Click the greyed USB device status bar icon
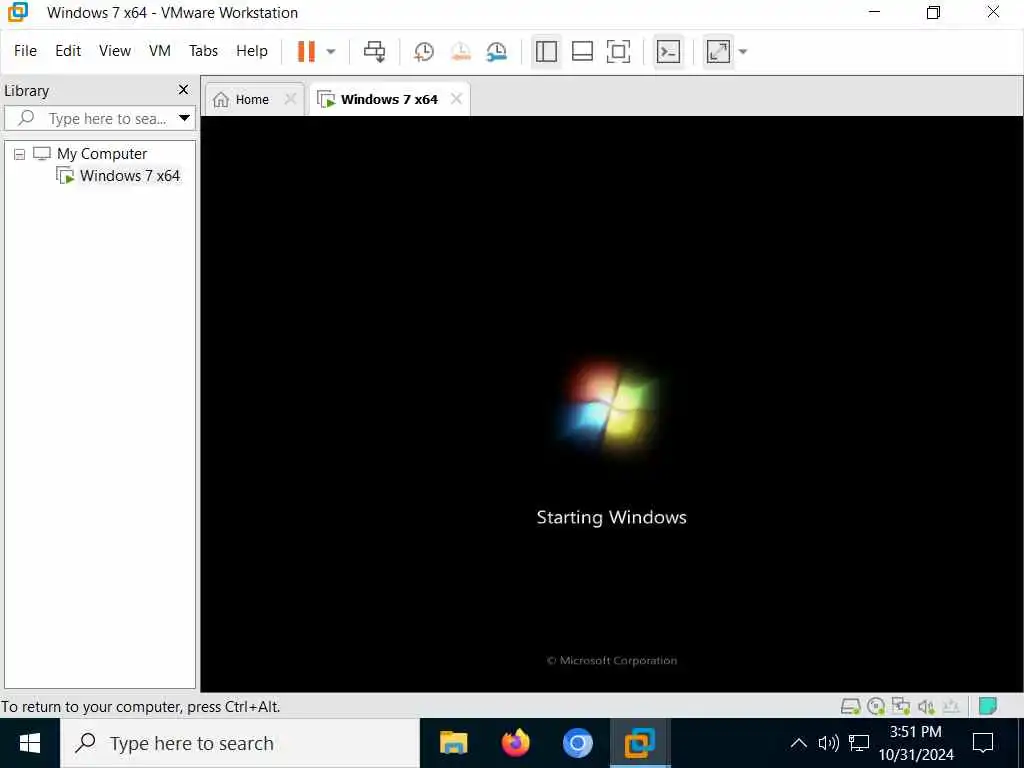 (x=951, y=706)
